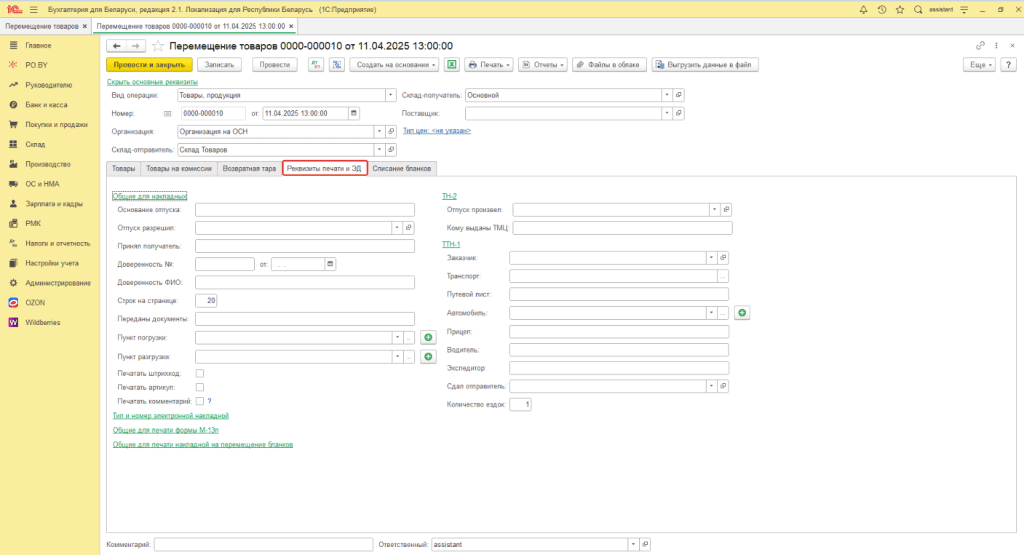The image size is (1024, 555).
Task: Expand Склад-отправитель dropdown arrow
Action: pyautogui.click(x=379, y=150)
